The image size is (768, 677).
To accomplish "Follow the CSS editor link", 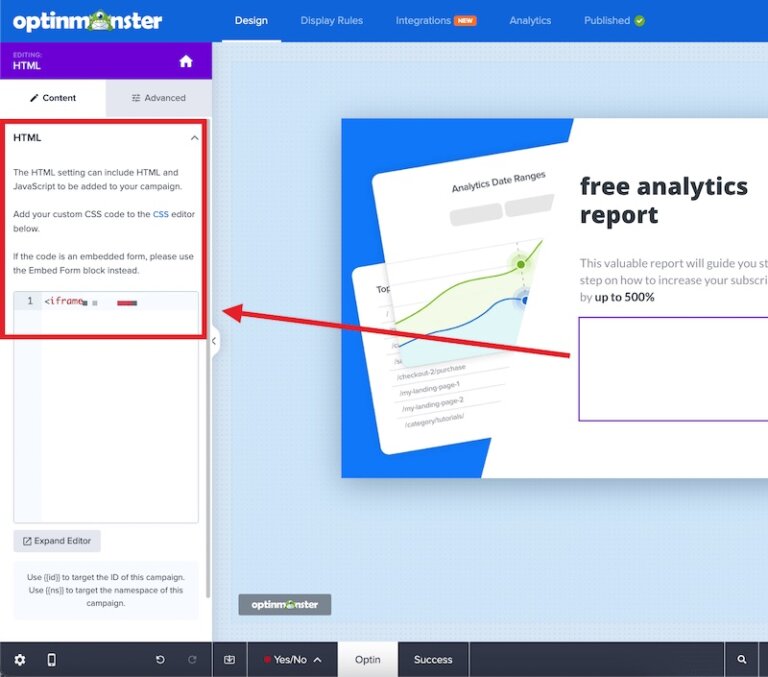I will point(161,214).
